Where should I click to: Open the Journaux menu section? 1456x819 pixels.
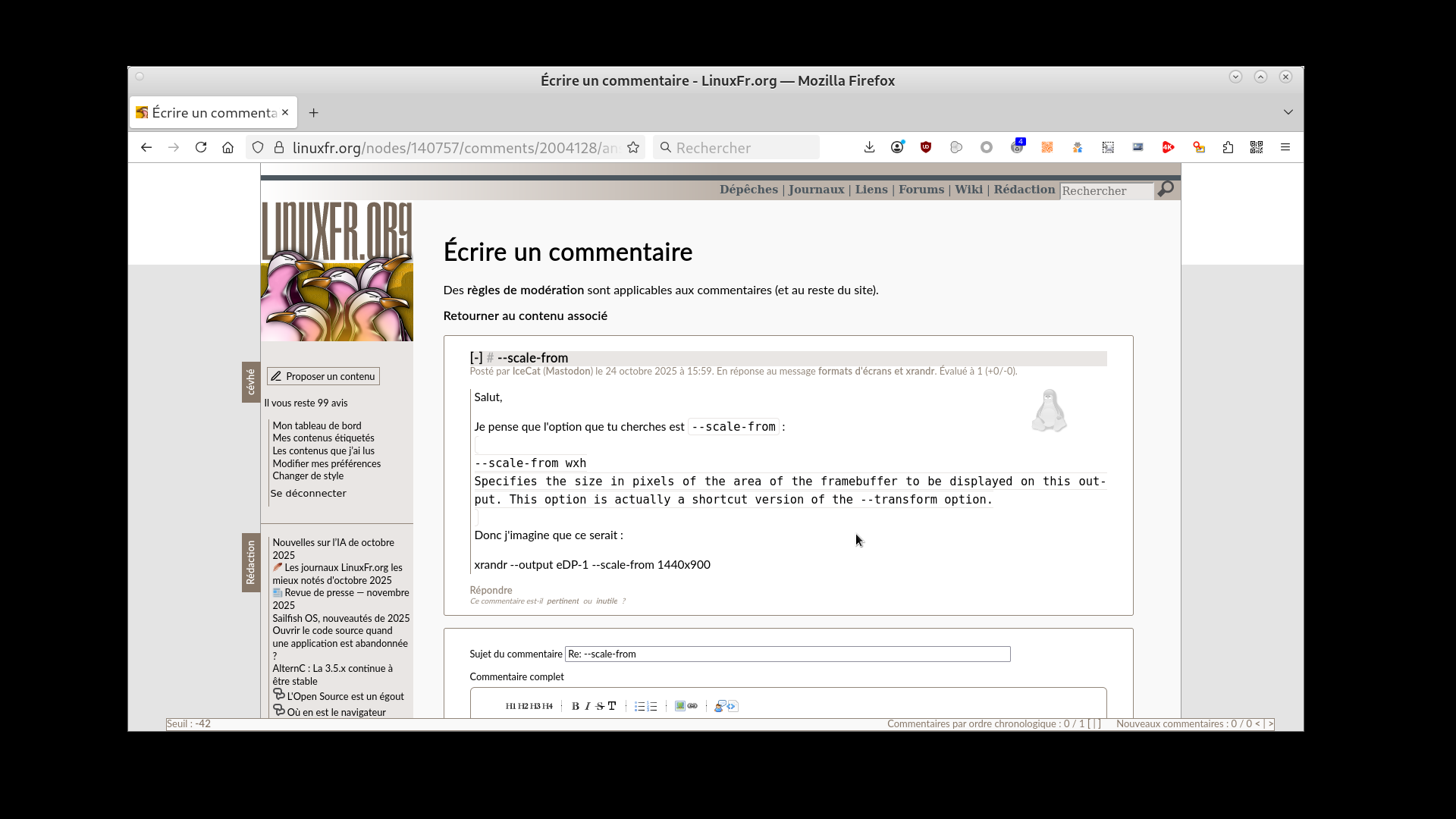click(816, 190)
